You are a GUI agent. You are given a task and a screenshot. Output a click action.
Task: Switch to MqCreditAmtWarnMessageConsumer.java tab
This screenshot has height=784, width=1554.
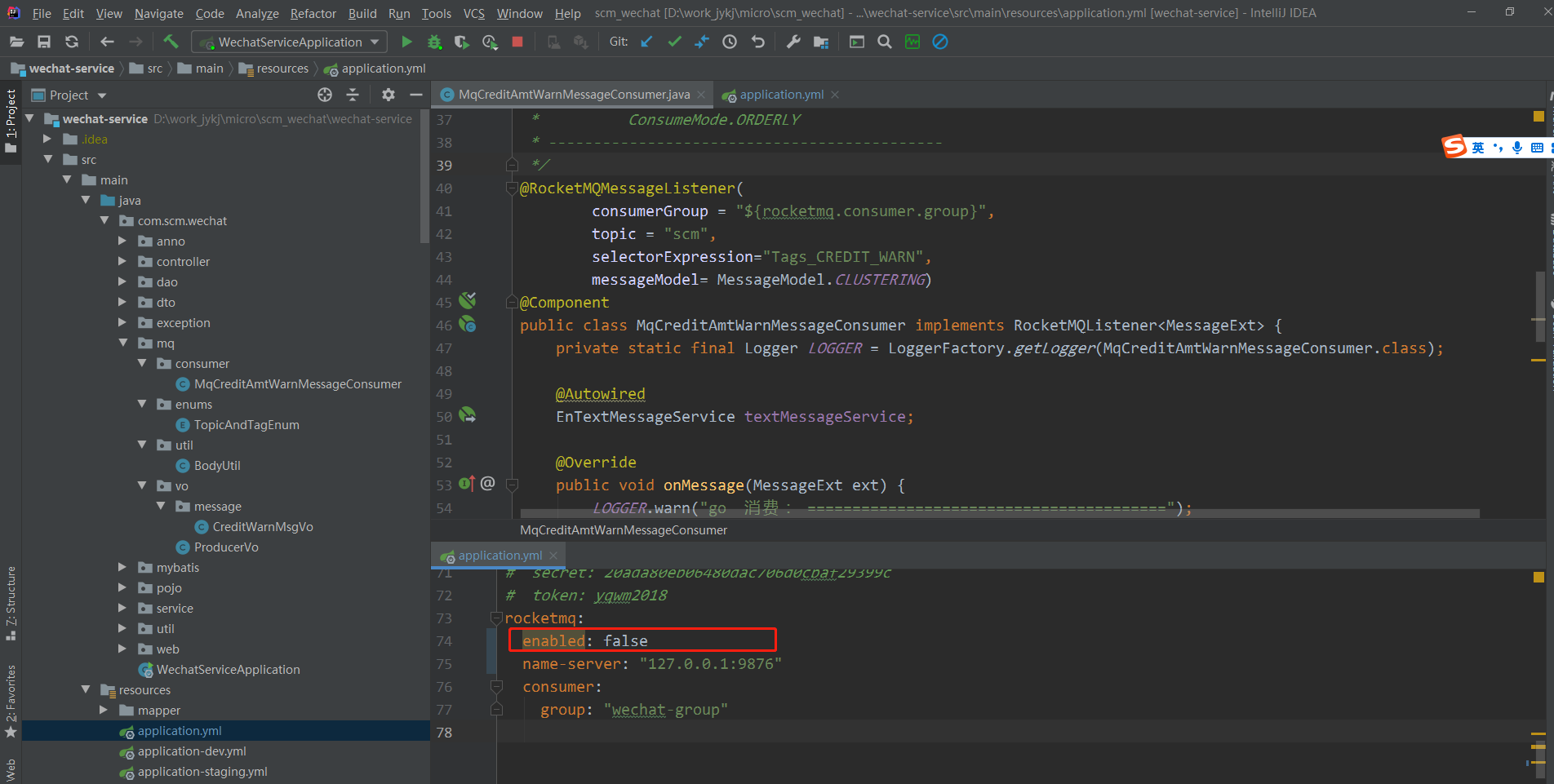(573, 95)
